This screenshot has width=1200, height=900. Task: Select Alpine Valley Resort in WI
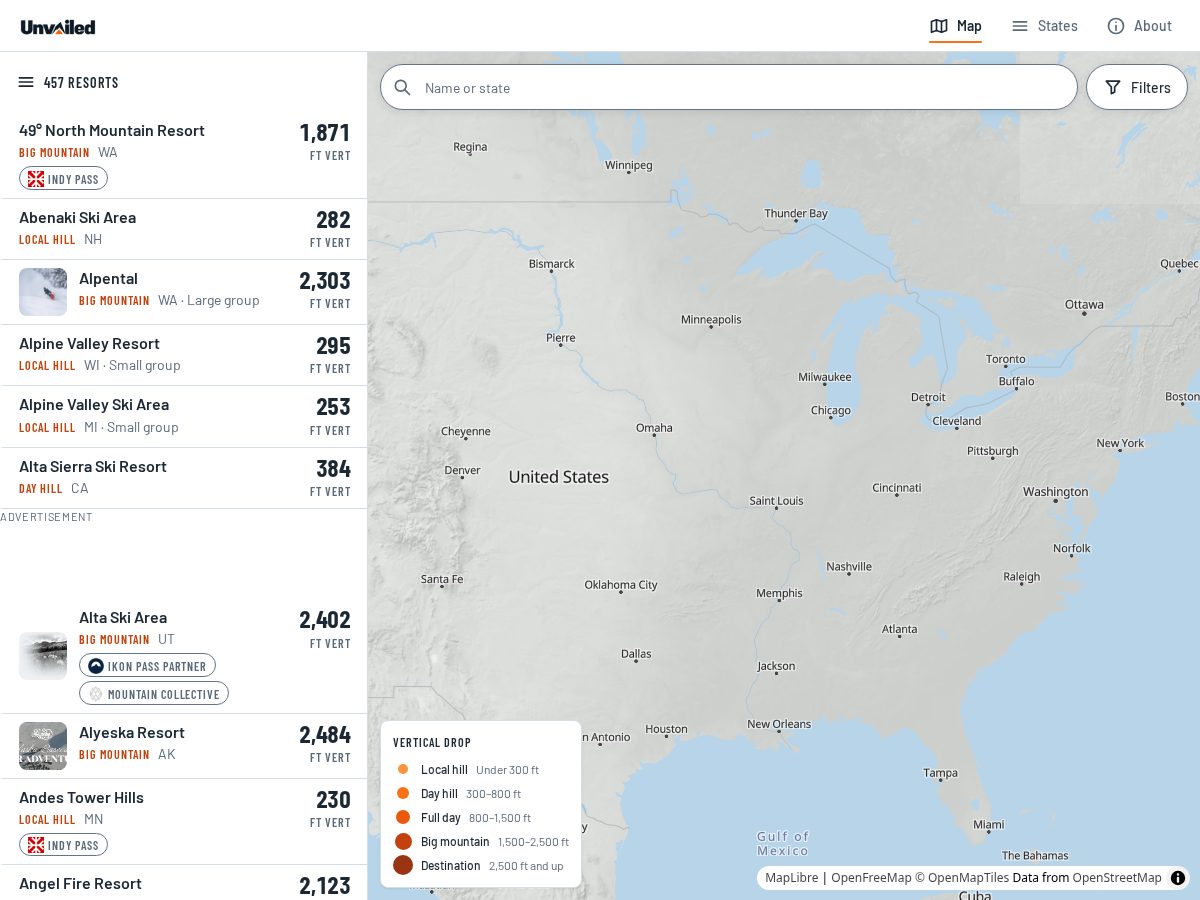[89, 343]
